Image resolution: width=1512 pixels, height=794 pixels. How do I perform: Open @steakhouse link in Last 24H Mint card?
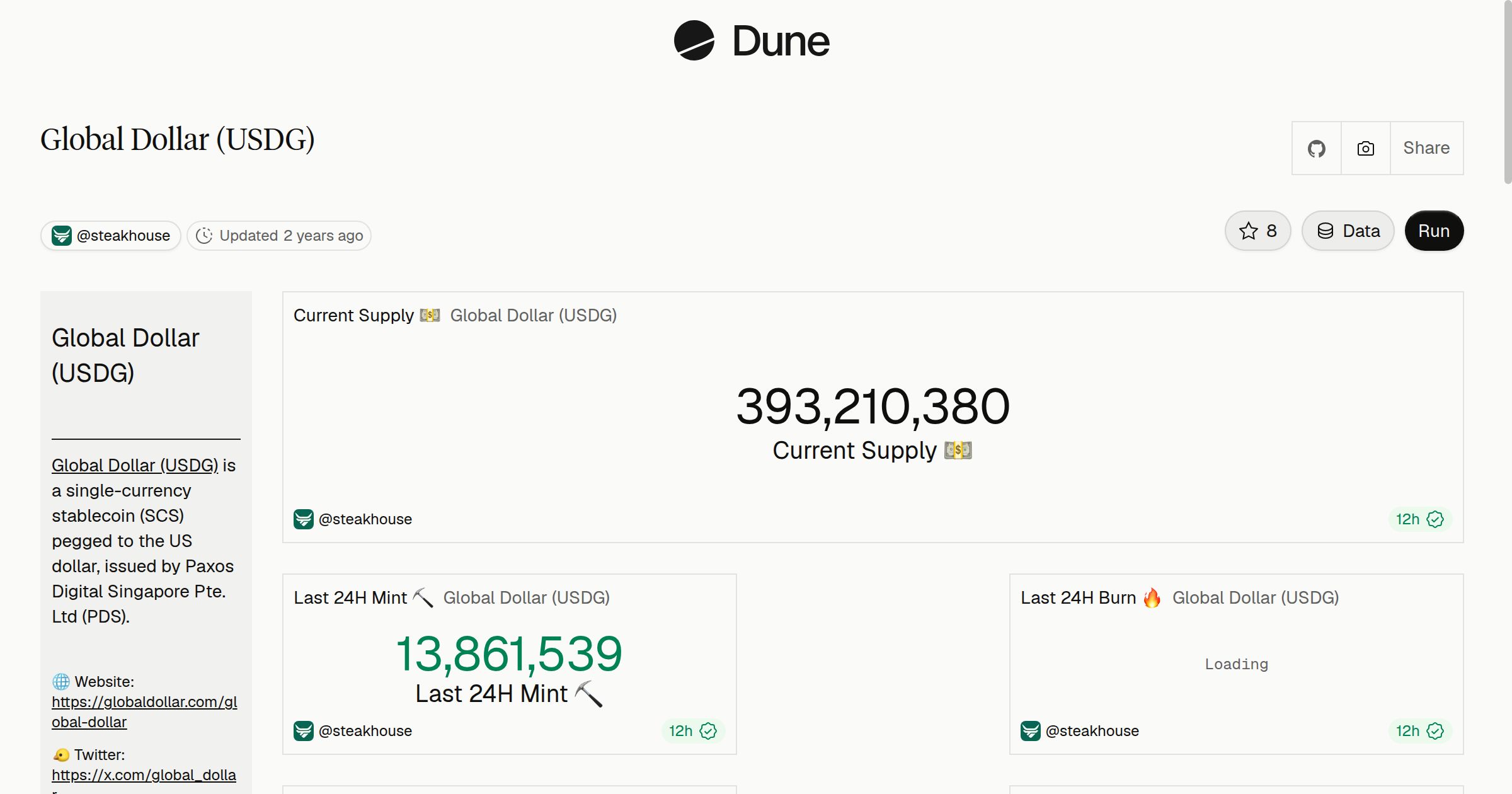click(365, 731)
